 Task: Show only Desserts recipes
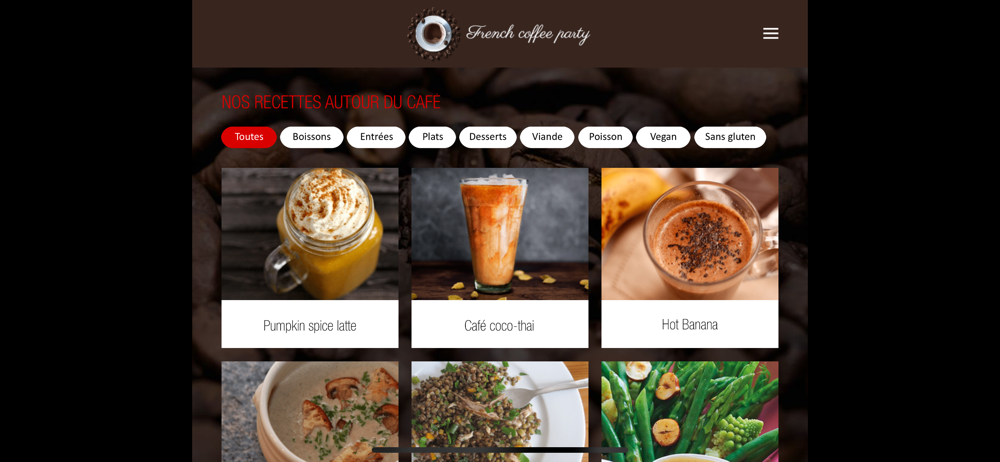(488, 137)
